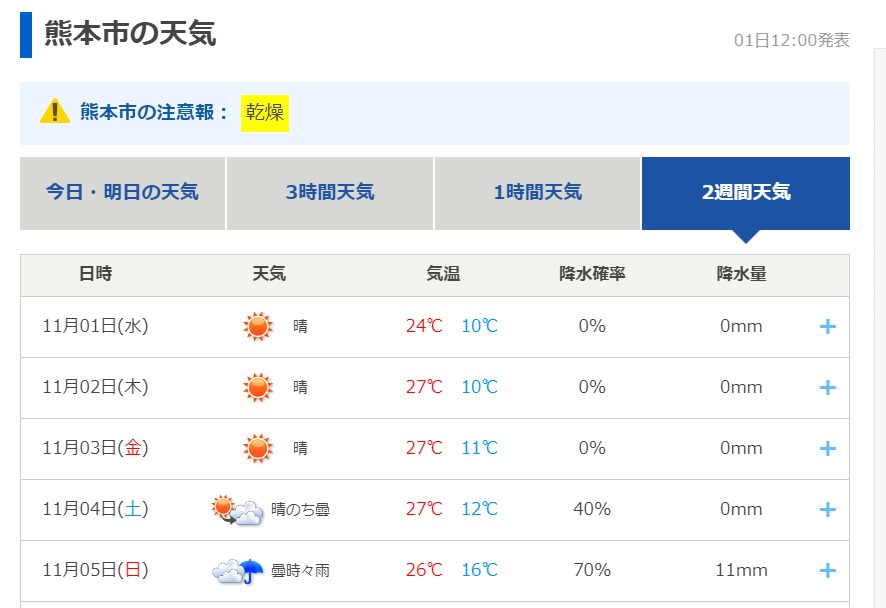Click the 11月05日(日) date cell
886x608 pixels.
coord(95,571)
